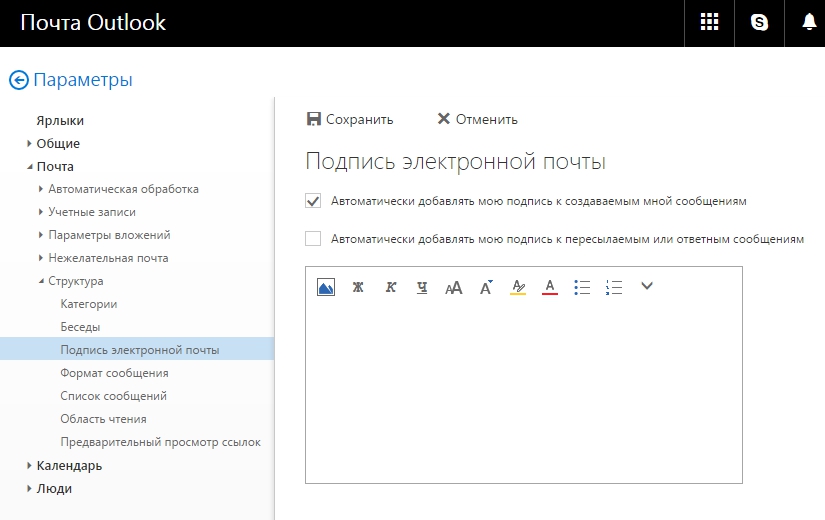Expand the Общие section arrow
Viewport: 825px width, 520px height.
[x=29, y=143]
